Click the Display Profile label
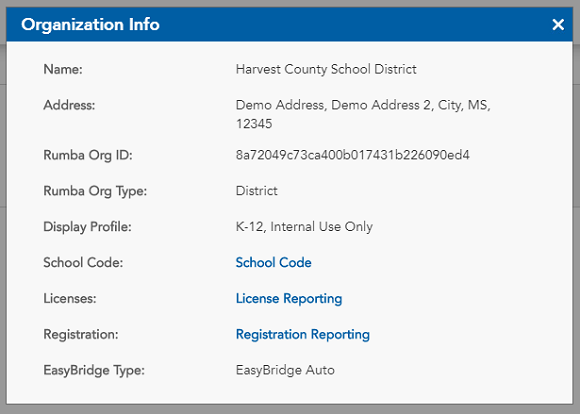The height and width of the screenshot is (414, 580). [87, 227]
